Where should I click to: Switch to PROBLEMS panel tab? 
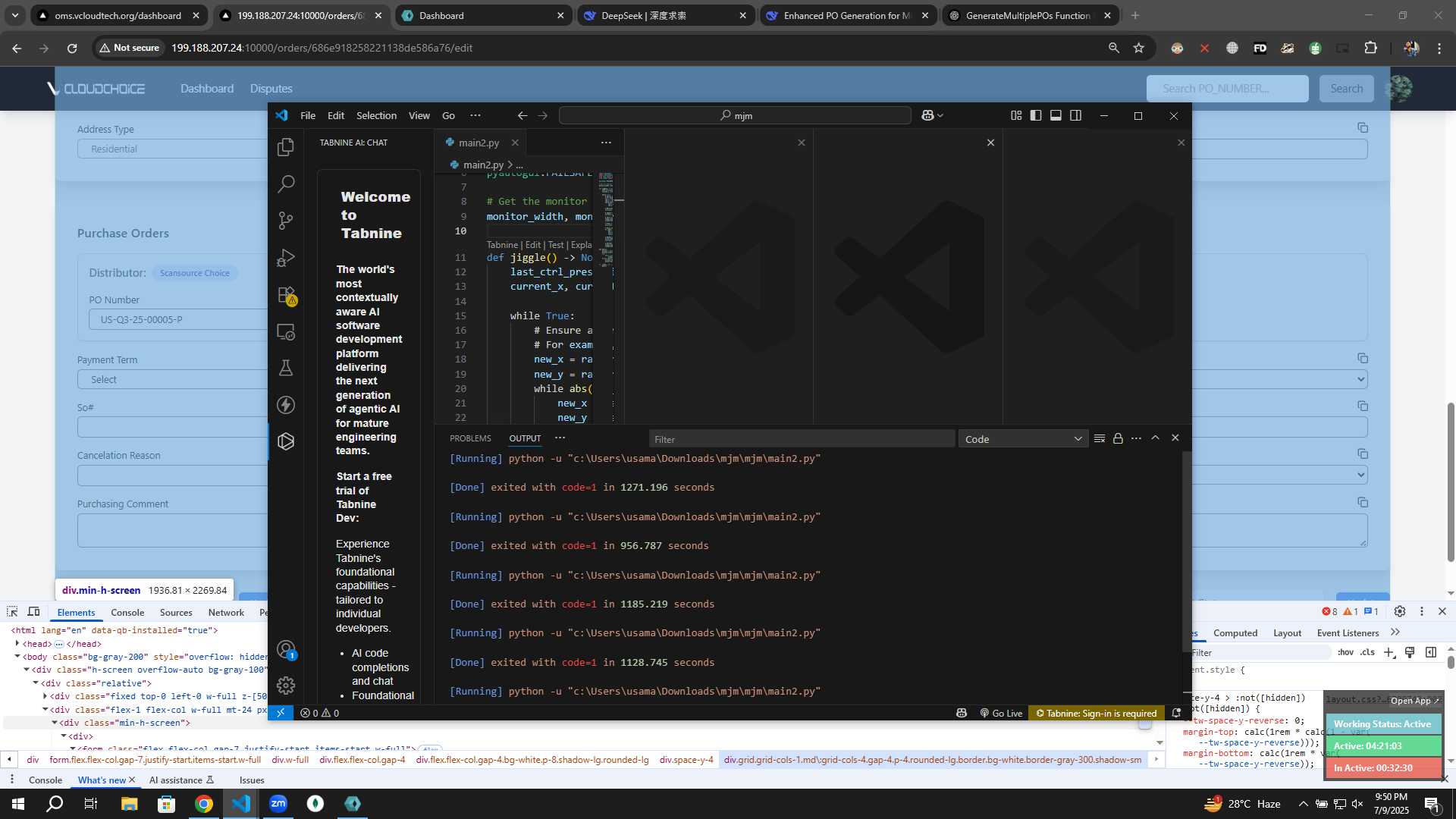coord(470,438)
